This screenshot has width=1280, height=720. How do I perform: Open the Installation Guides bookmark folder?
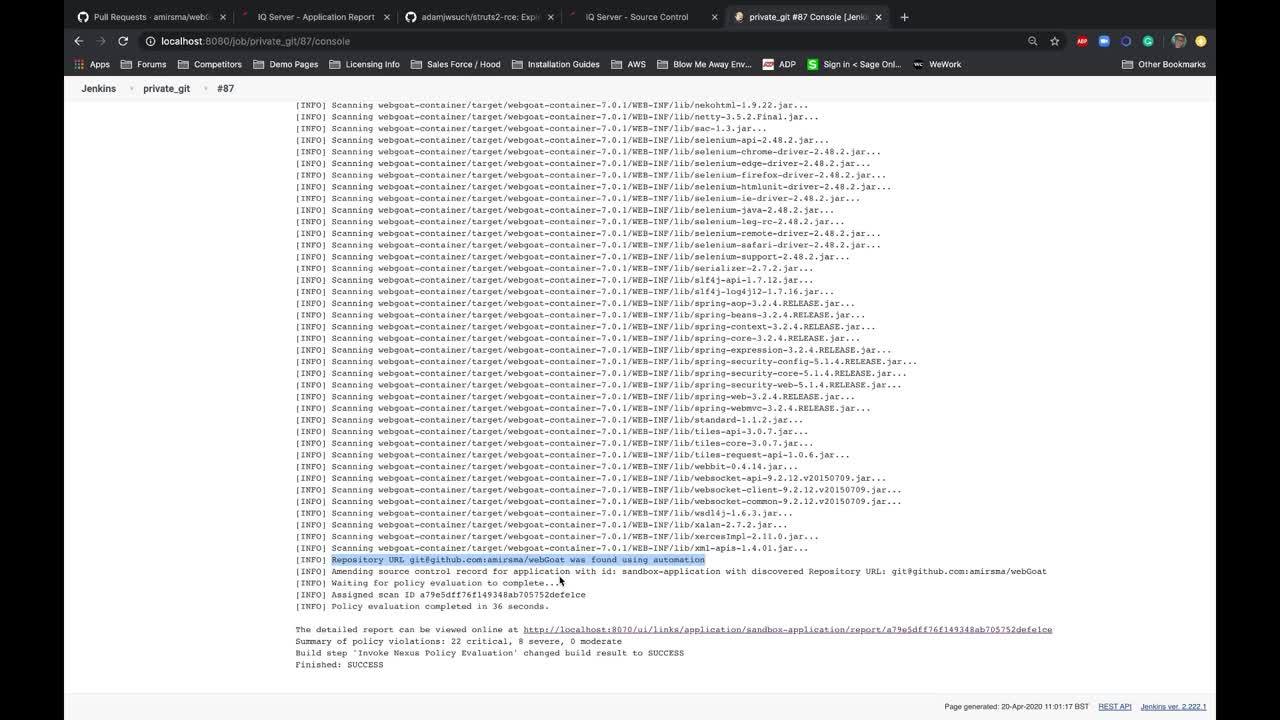coord(555,64)
